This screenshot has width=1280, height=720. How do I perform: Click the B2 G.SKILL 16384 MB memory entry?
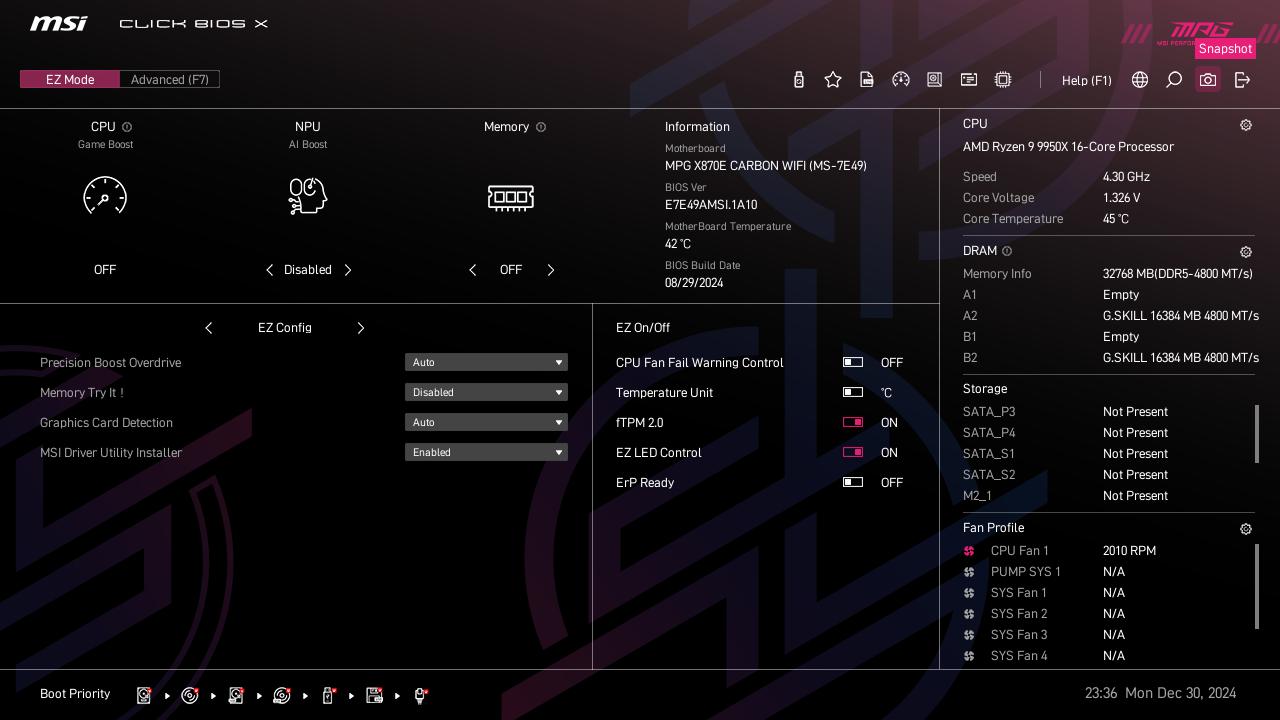click(1180, 358)
